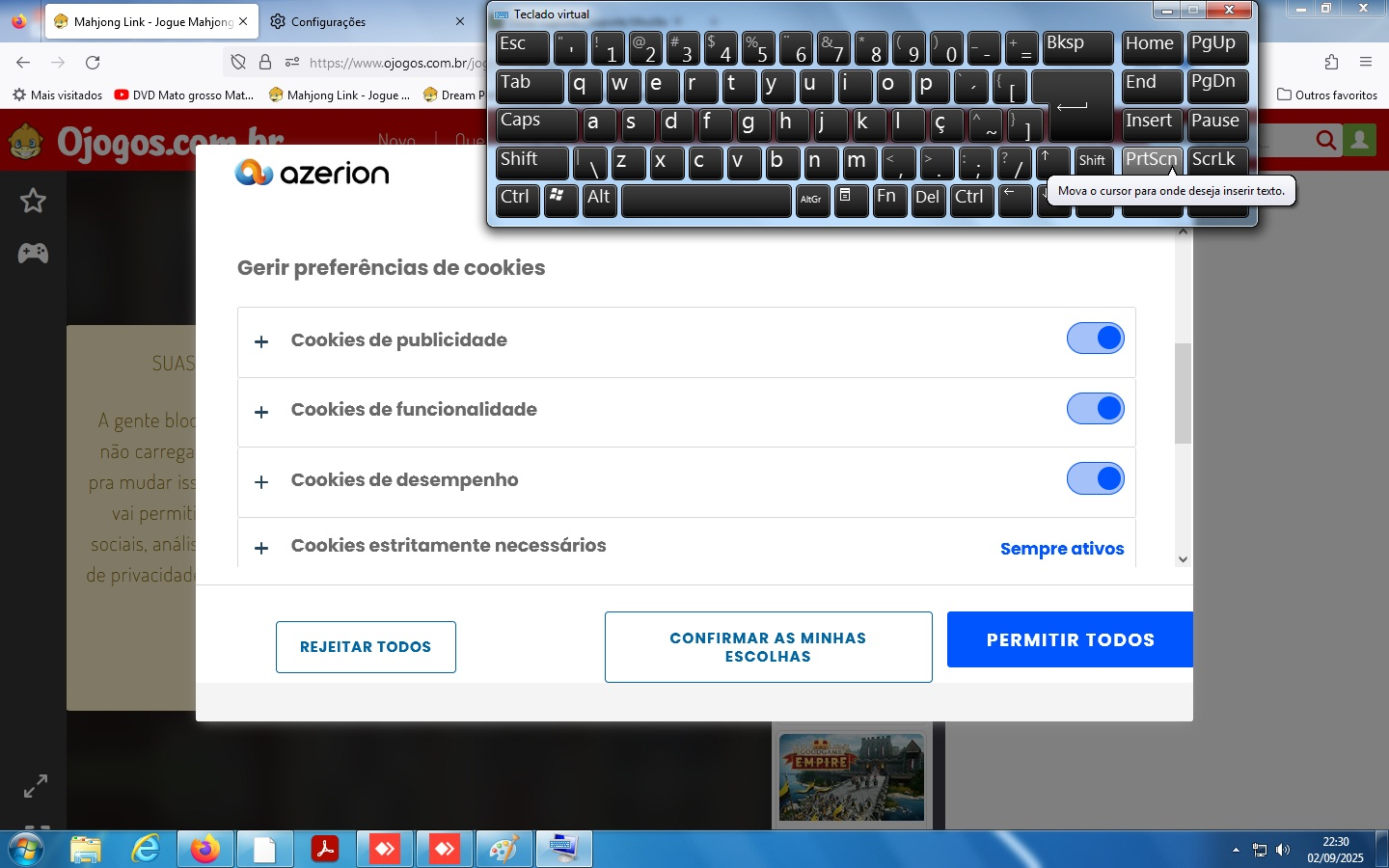The image size is (1389, 868).
Task: Switch to the Configurações tab
Action: 367,21
